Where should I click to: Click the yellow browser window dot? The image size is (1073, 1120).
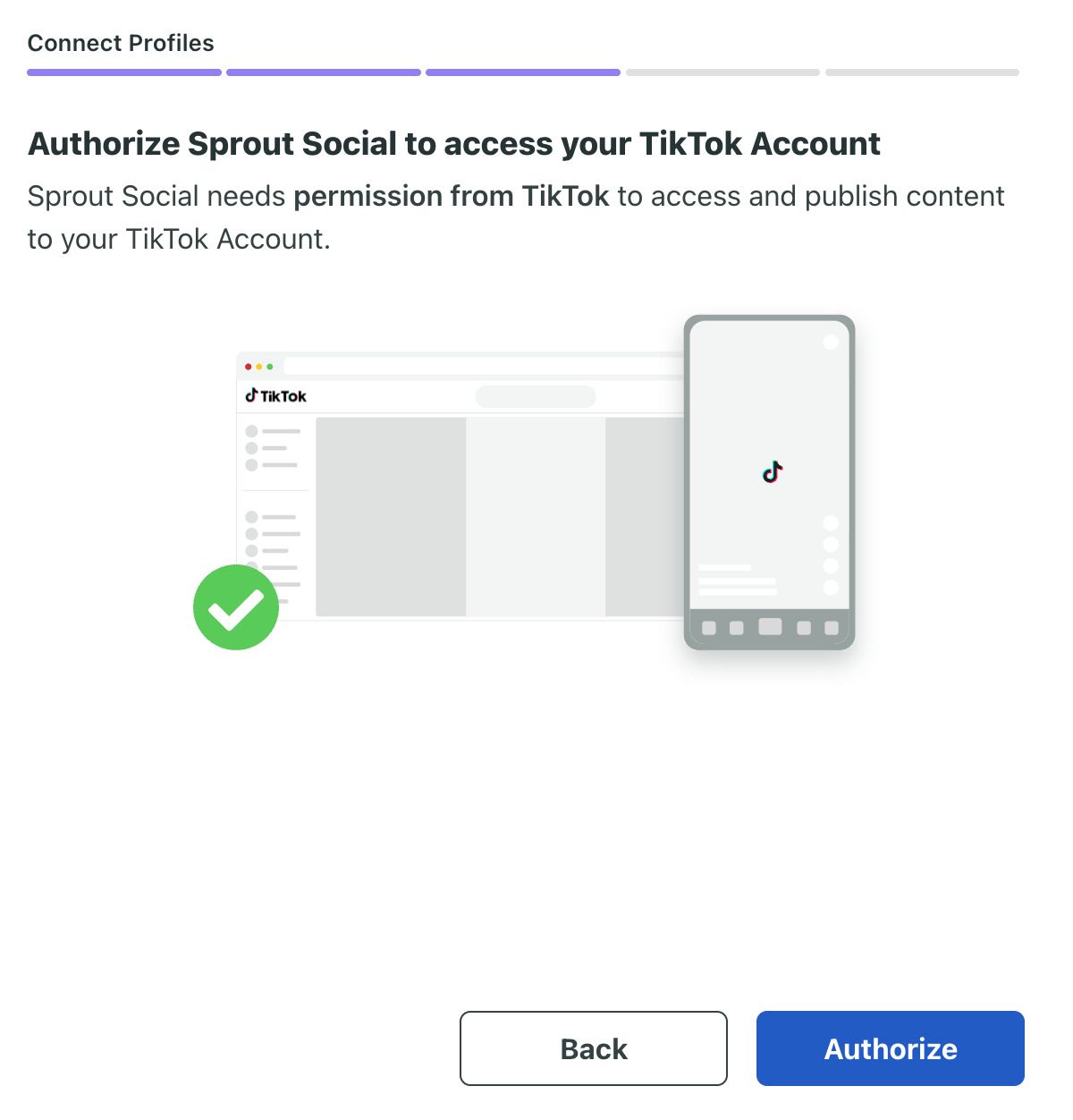259,366
